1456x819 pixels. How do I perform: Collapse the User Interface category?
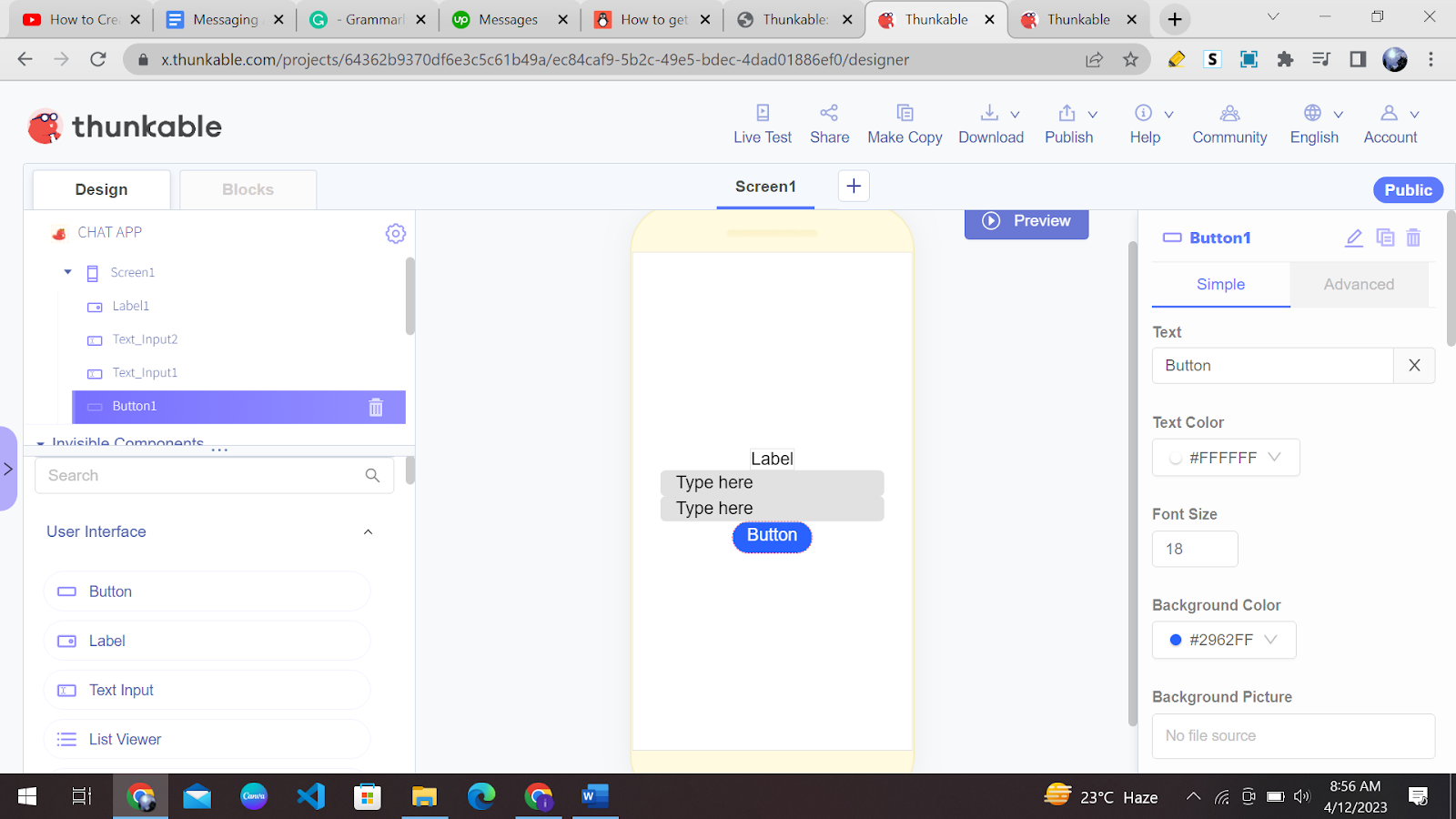368,532
